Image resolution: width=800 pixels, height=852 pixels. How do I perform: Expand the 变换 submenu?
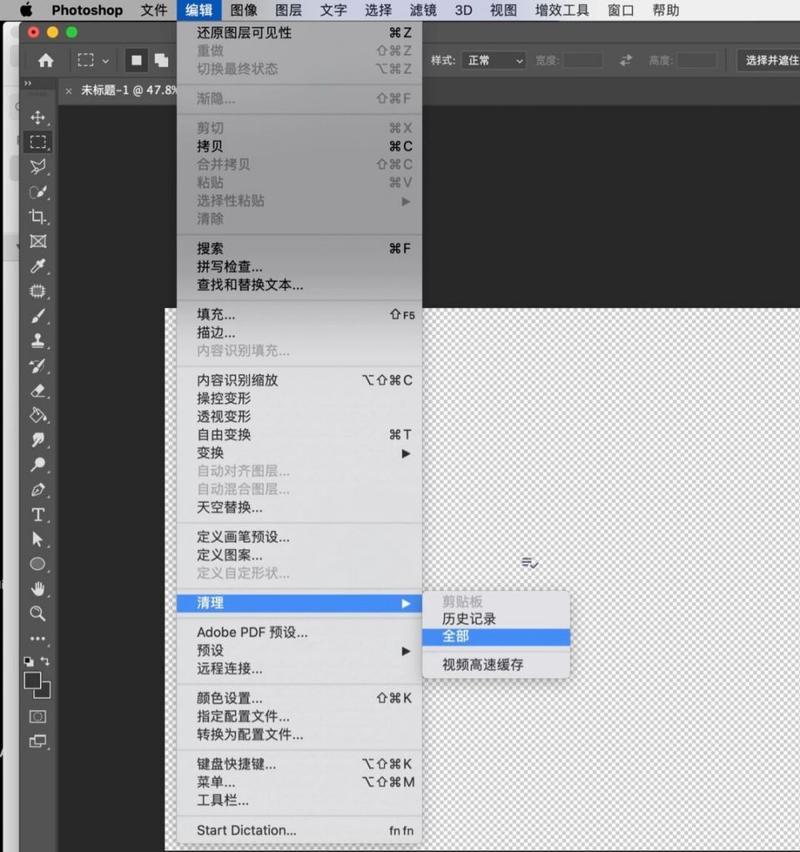300,453
